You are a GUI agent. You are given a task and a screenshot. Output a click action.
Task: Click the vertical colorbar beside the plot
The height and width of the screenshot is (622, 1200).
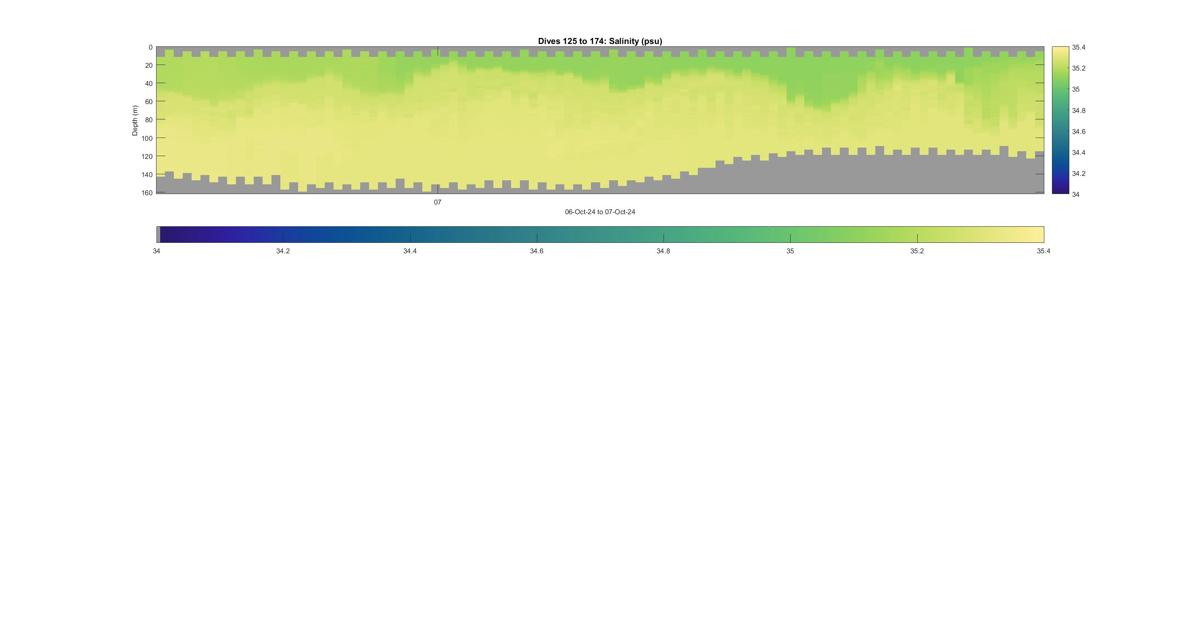pos(1060,120)
